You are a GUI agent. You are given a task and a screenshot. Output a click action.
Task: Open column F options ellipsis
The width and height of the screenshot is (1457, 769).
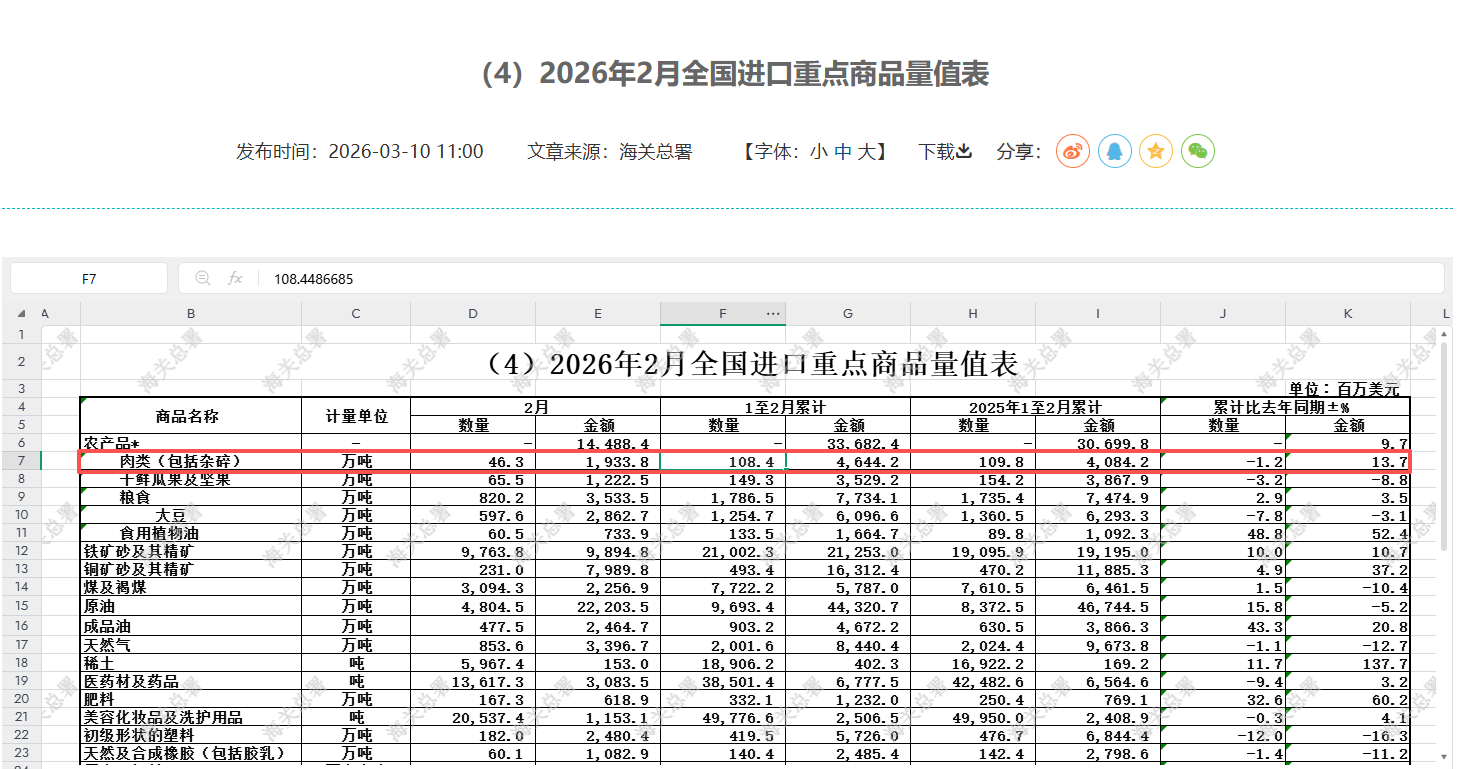[x=772, y=314]
